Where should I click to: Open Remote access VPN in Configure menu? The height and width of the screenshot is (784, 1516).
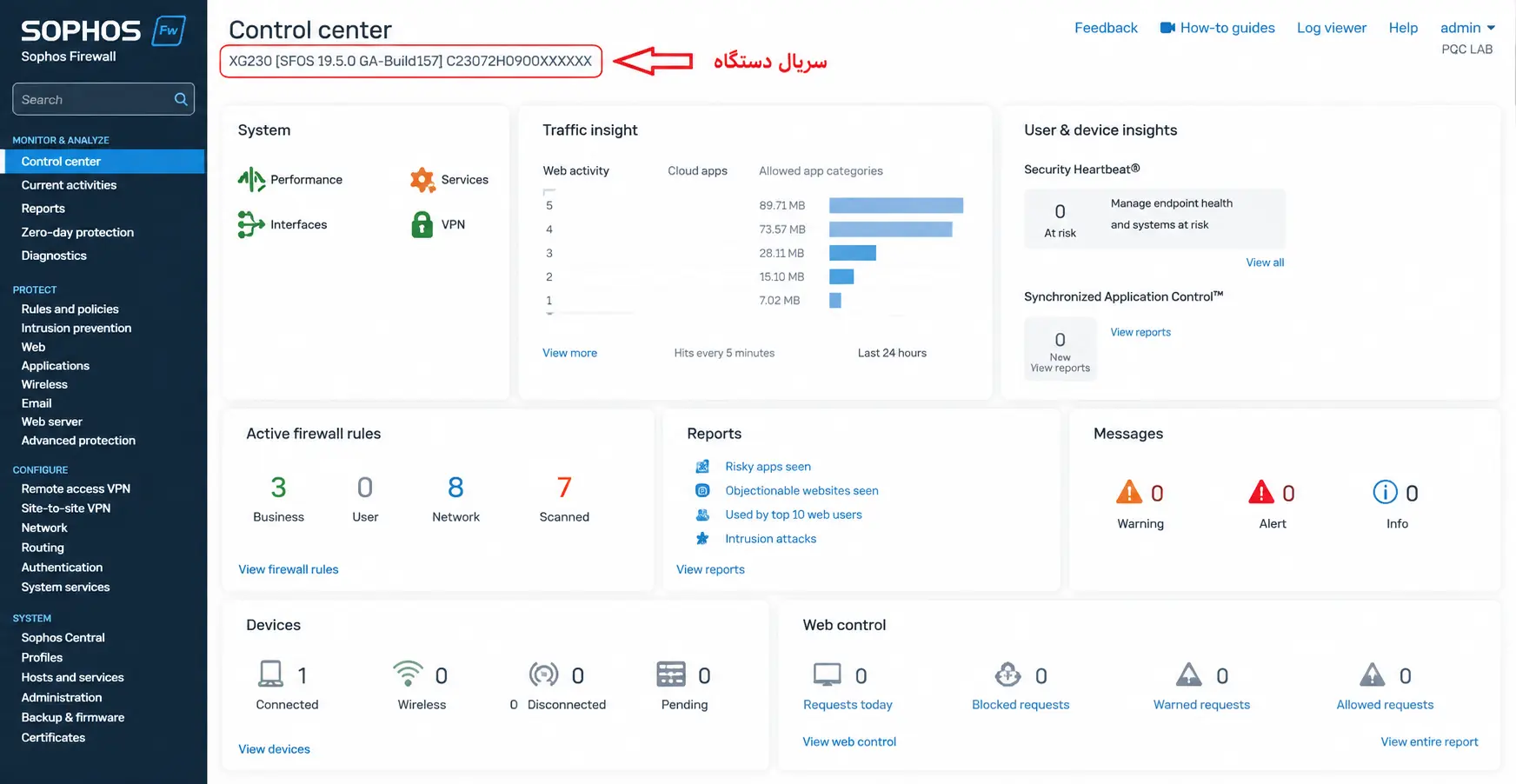(x=76, y=489)
